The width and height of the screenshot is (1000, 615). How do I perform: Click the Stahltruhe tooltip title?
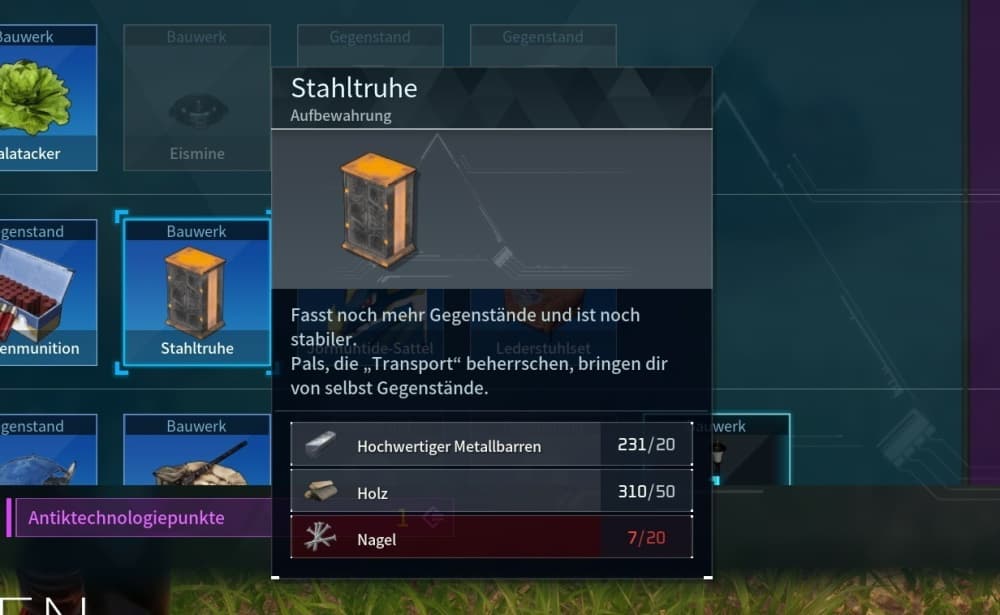tap(354, 88)
